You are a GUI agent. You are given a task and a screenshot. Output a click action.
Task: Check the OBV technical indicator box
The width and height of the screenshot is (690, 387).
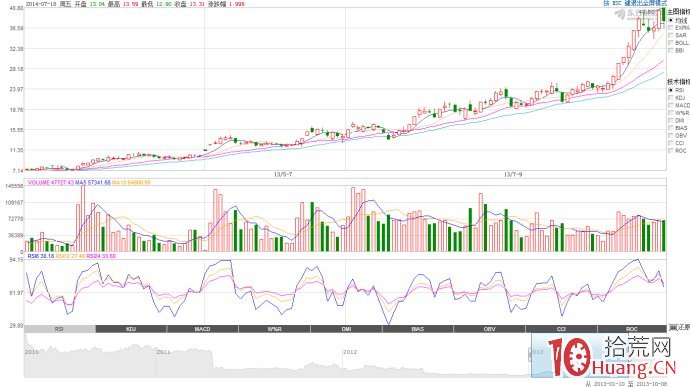tap(671, 135)
